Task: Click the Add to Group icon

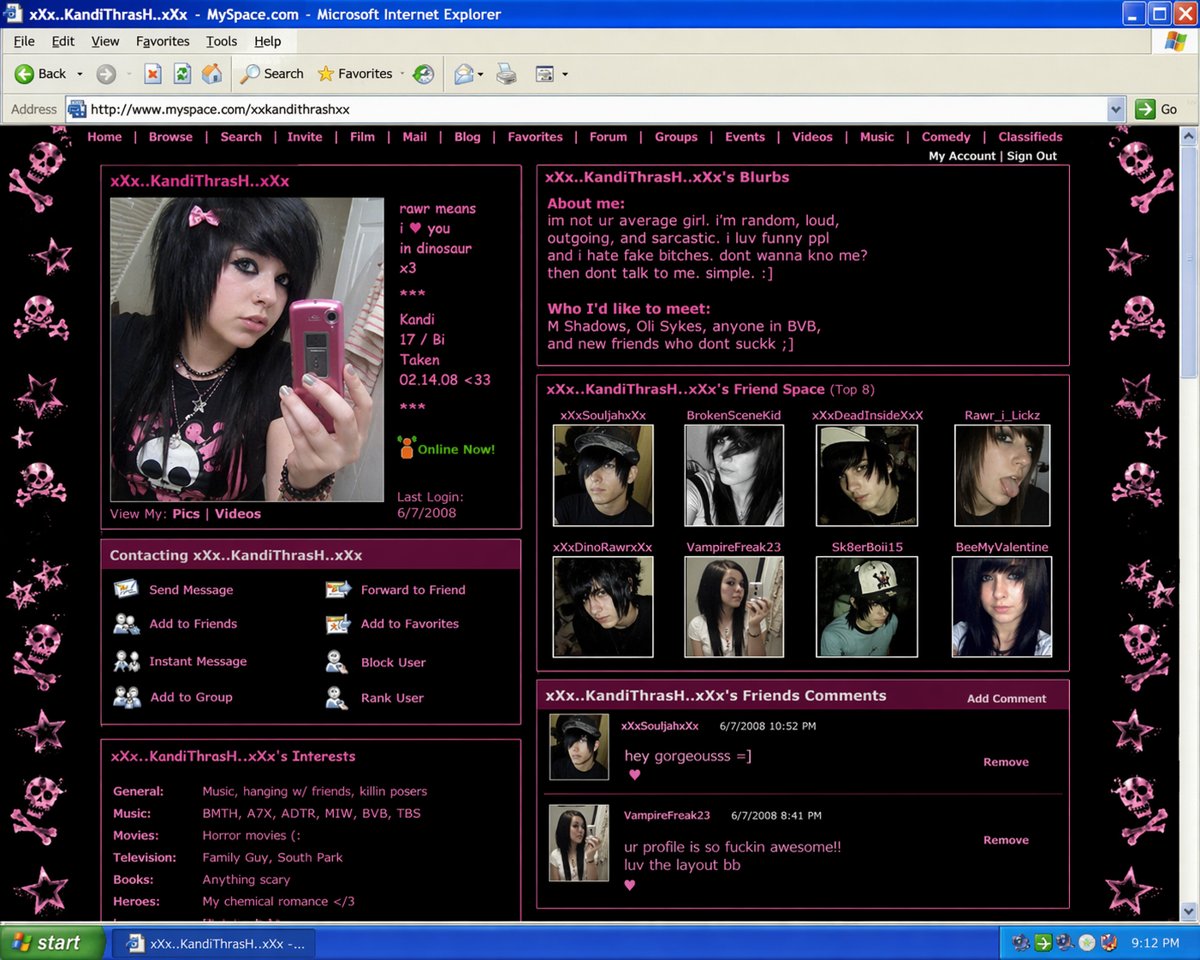Action: 126,697
